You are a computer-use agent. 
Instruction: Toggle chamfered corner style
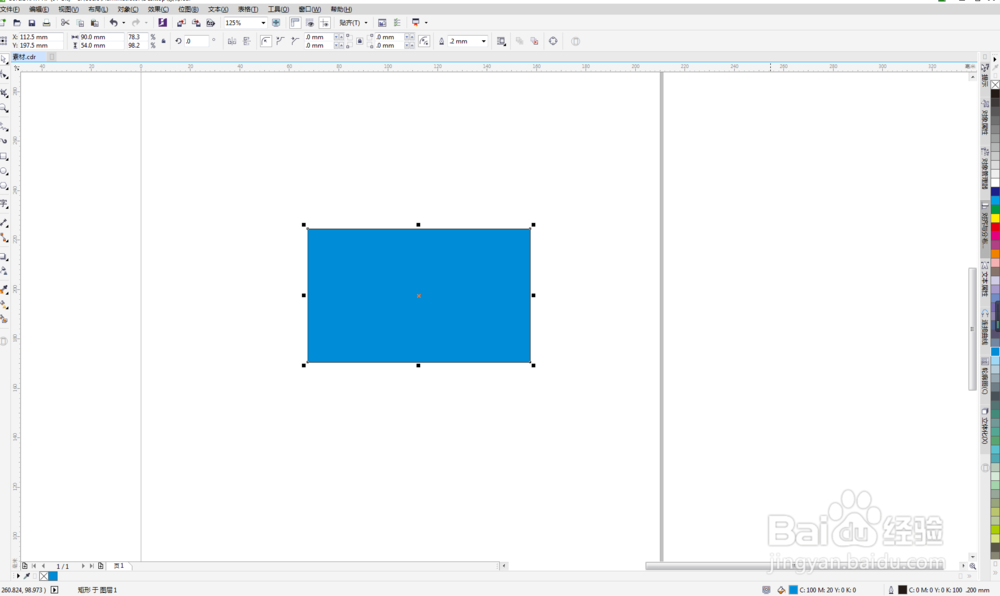[x=295, y=41]
